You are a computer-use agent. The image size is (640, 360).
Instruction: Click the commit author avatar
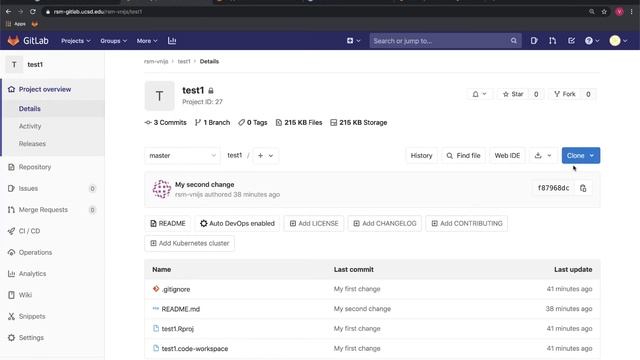(162, 189)
